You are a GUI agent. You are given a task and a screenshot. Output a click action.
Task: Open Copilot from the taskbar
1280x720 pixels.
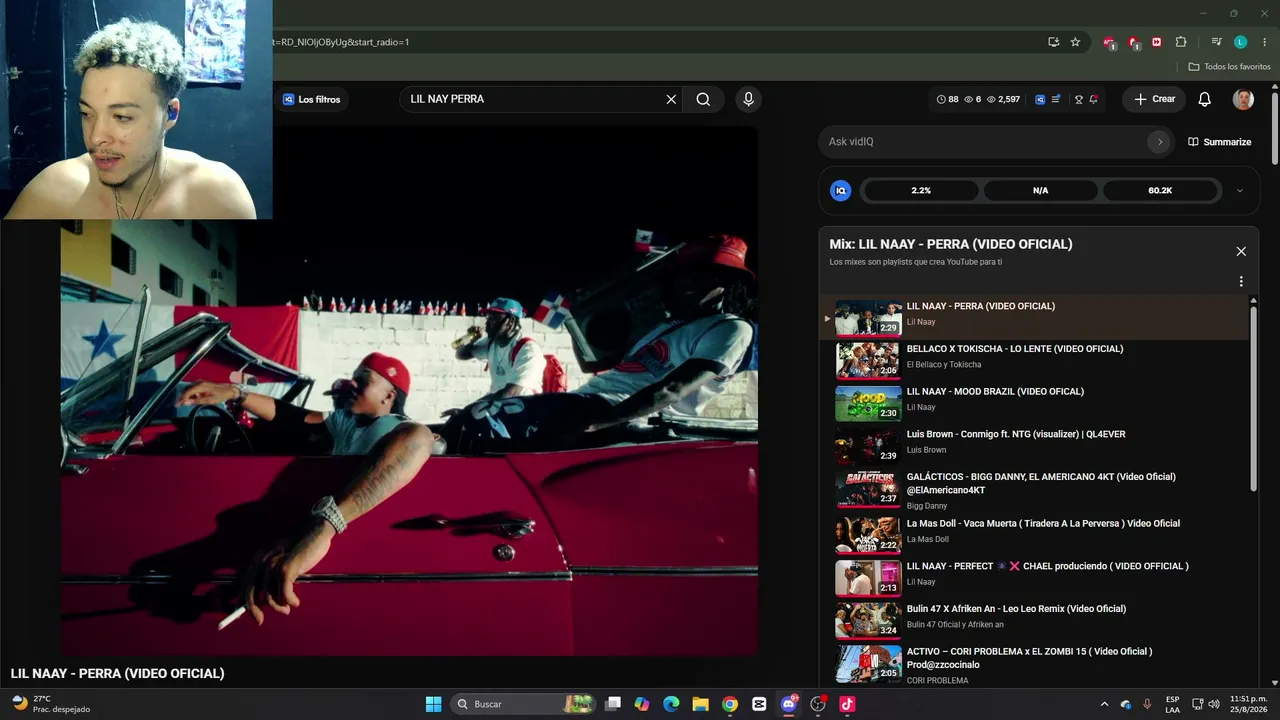pos(642,704)
